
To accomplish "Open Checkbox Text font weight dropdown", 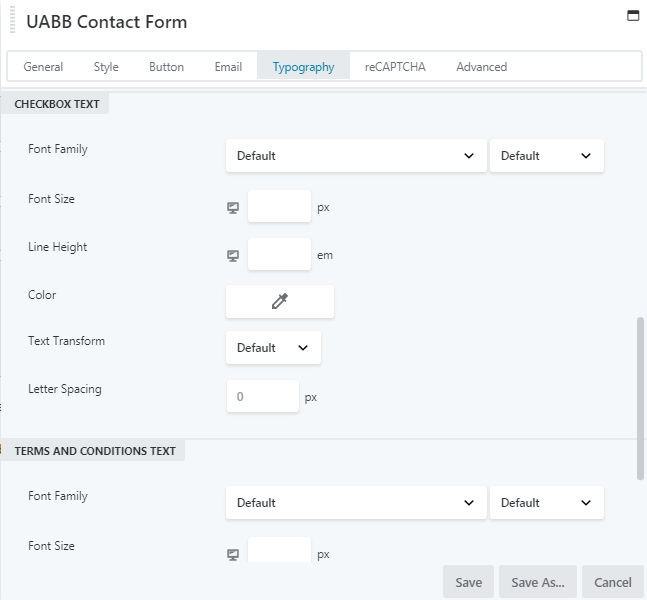I will (546, 156).
